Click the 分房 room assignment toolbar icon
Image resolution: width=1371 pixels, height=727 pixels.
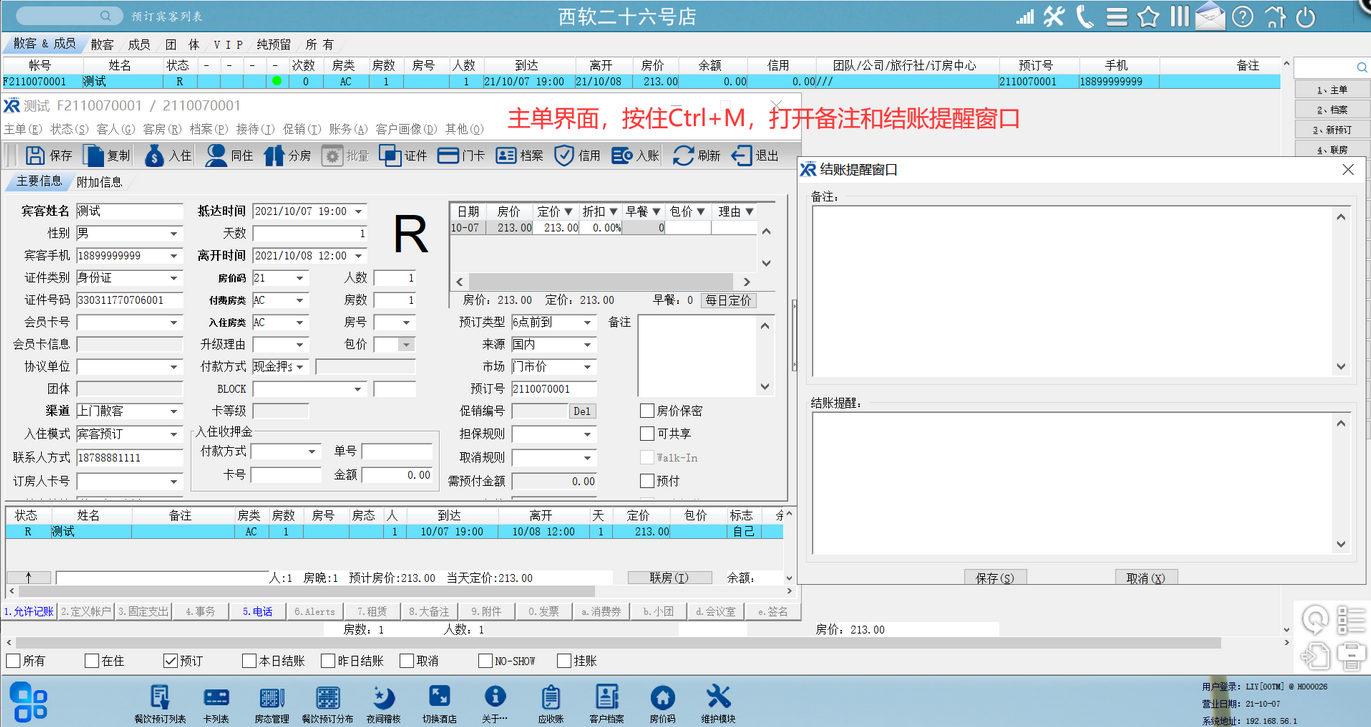coord(274,155)
